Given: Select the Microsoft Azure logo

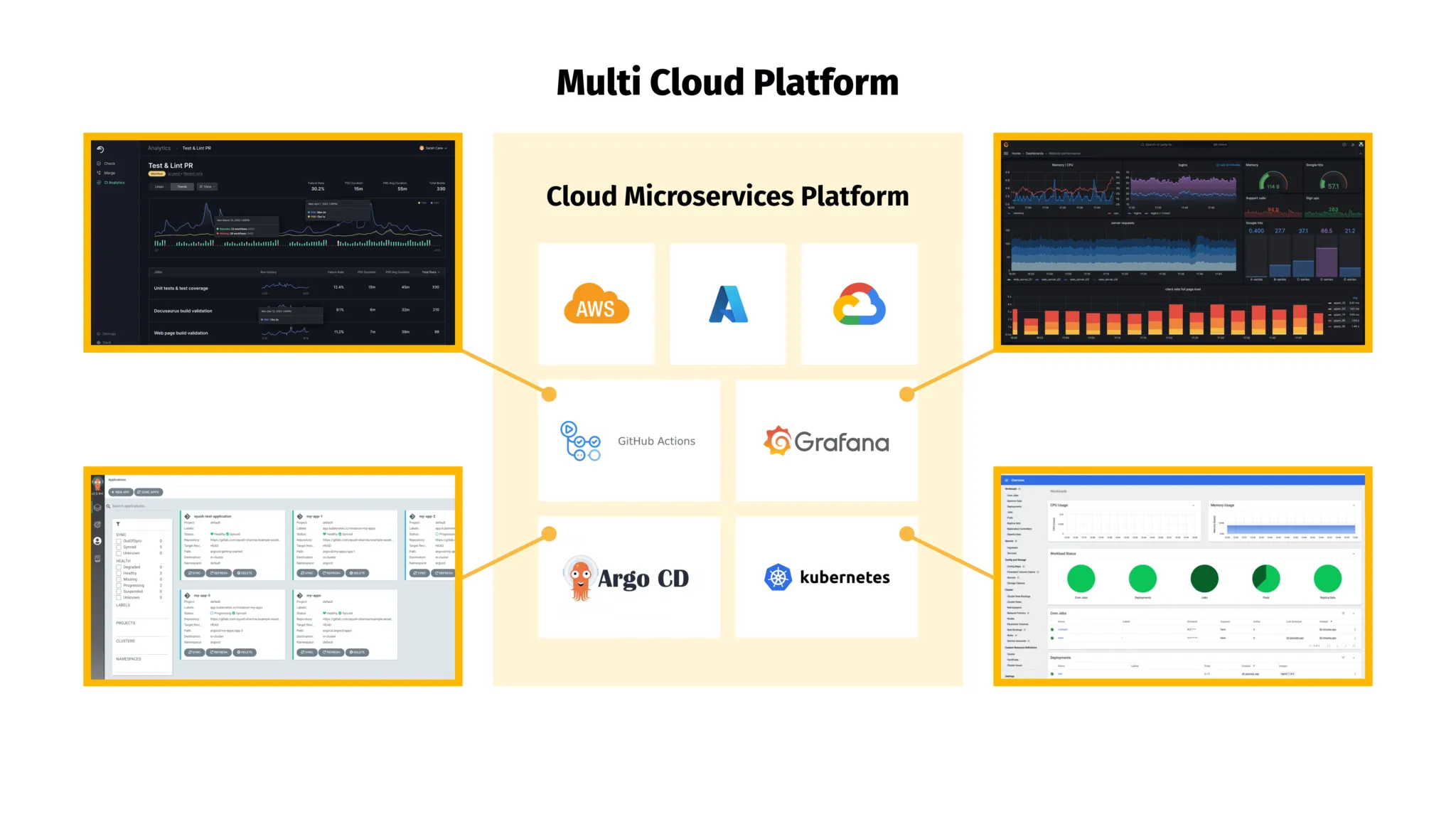Looking at the screenshot, I should pos(727,304).
